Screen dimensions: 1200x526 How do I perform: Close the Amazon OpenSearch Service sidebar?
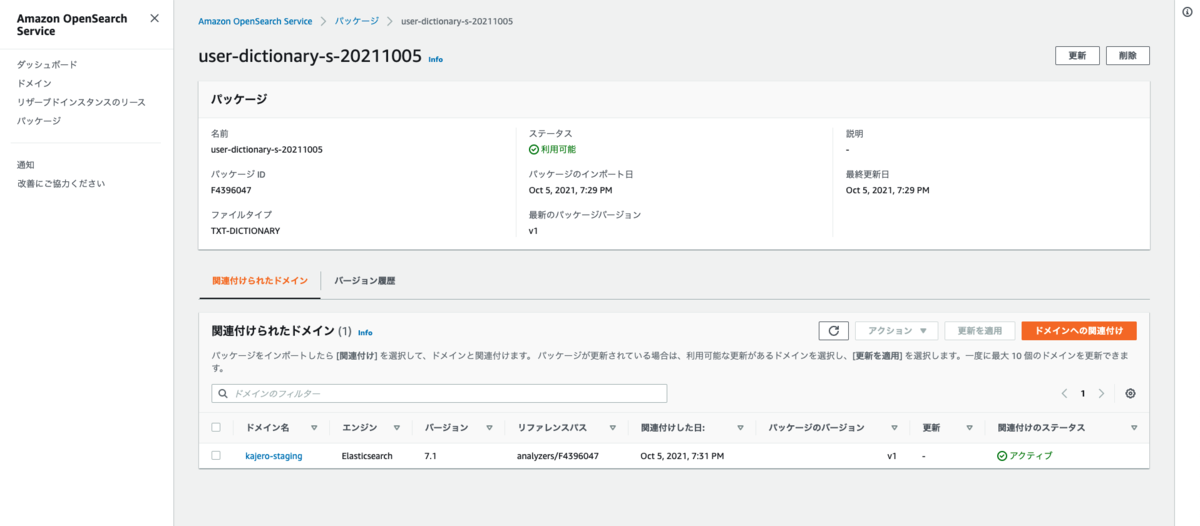pos(154,18)
